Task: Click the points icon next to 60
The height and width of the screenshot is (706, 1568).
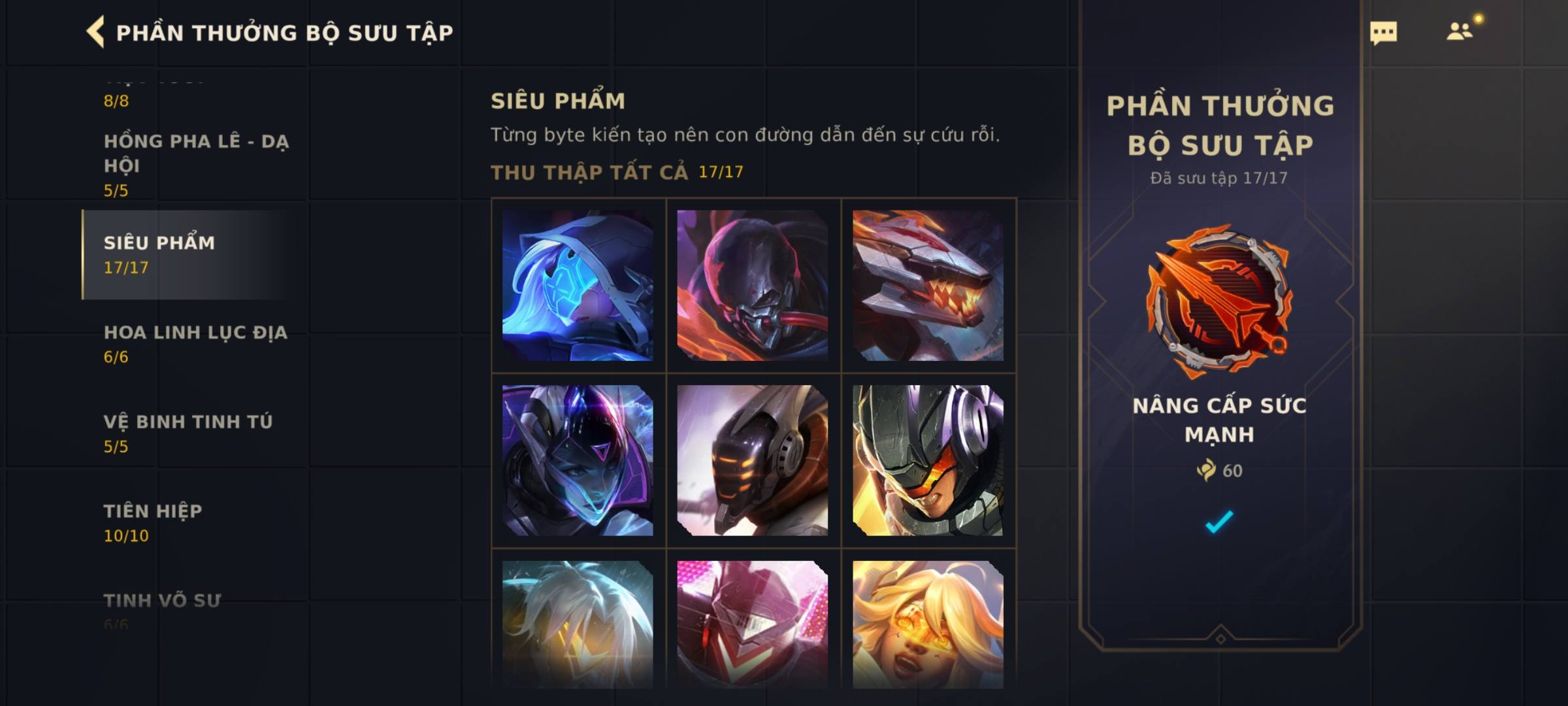Action: 1206,470
